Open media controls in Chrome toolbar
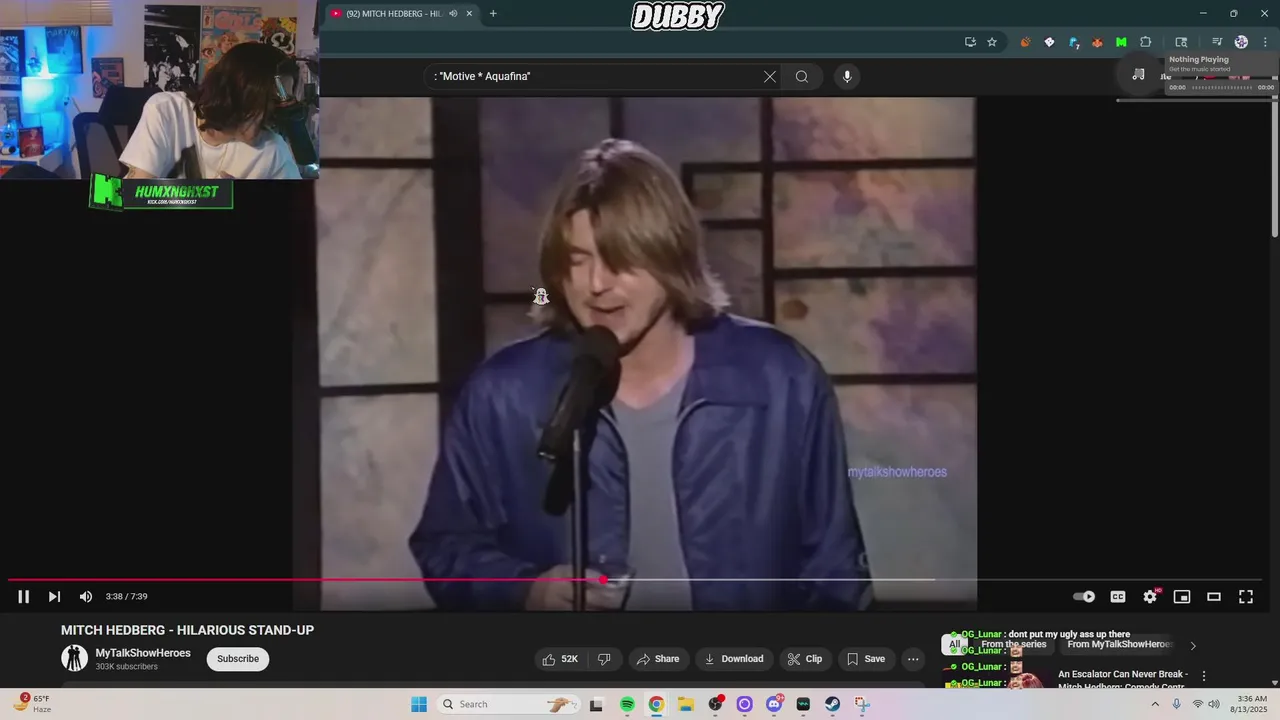Screen dimensions: 1280x720 1217,42
